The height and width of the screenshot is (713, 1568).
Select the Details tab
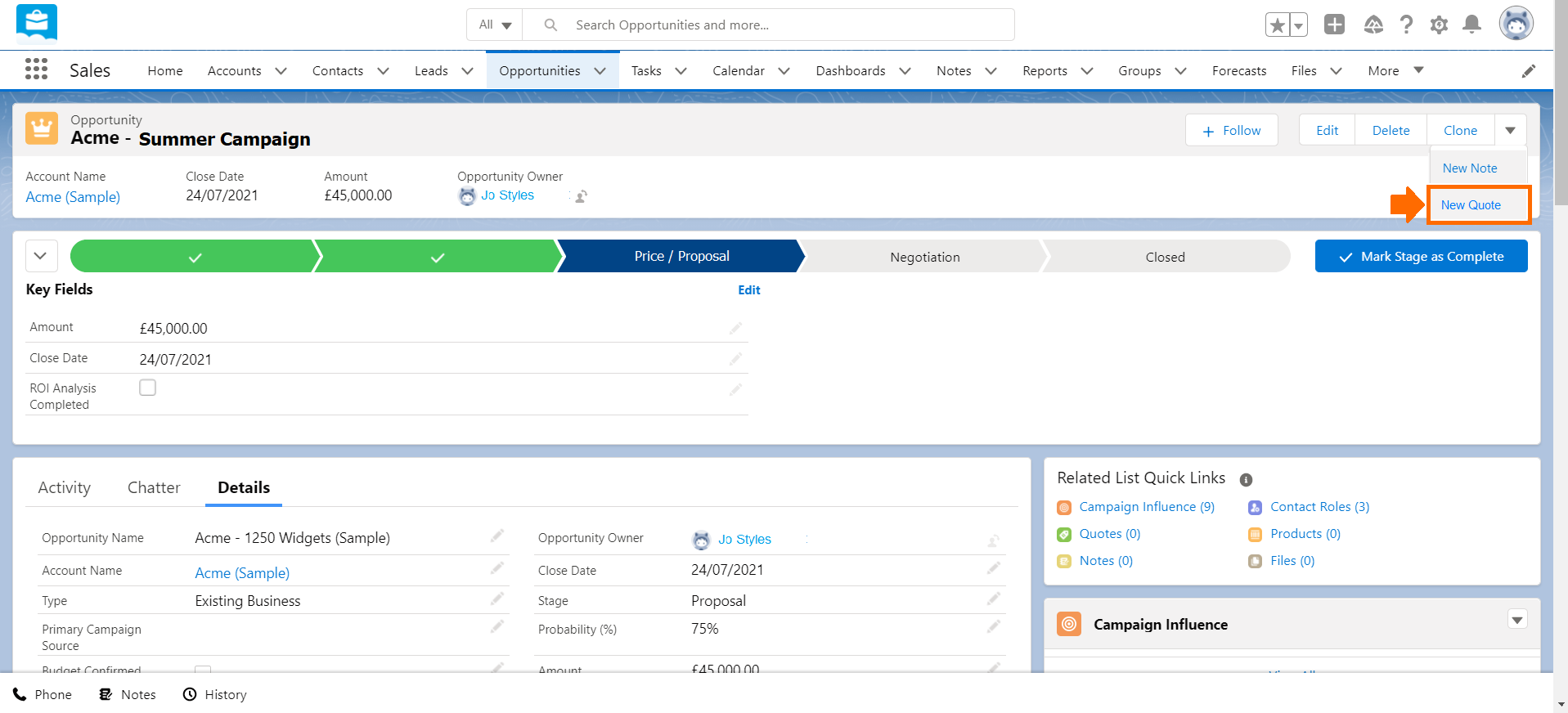tap(244, 487)
